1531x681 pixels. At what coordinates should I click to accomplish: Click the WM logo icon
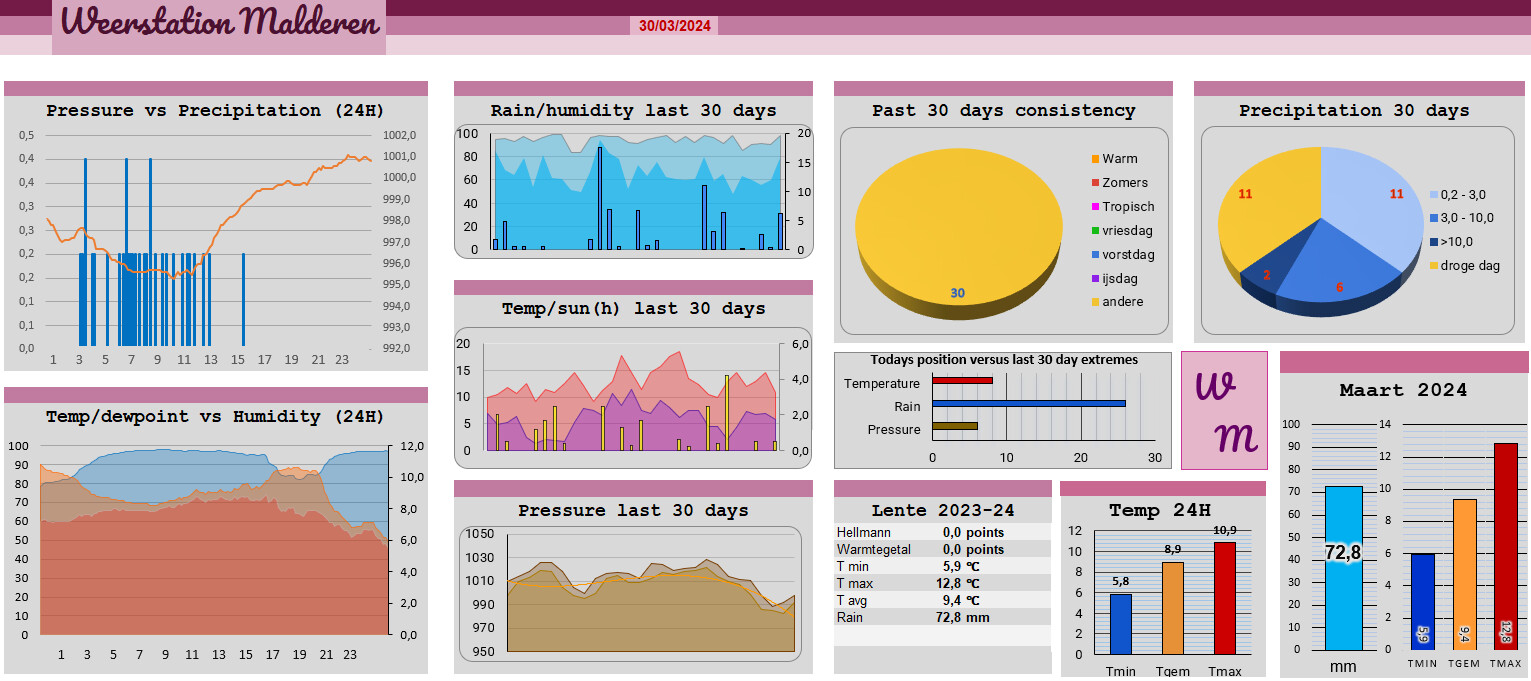point(1224,410)
